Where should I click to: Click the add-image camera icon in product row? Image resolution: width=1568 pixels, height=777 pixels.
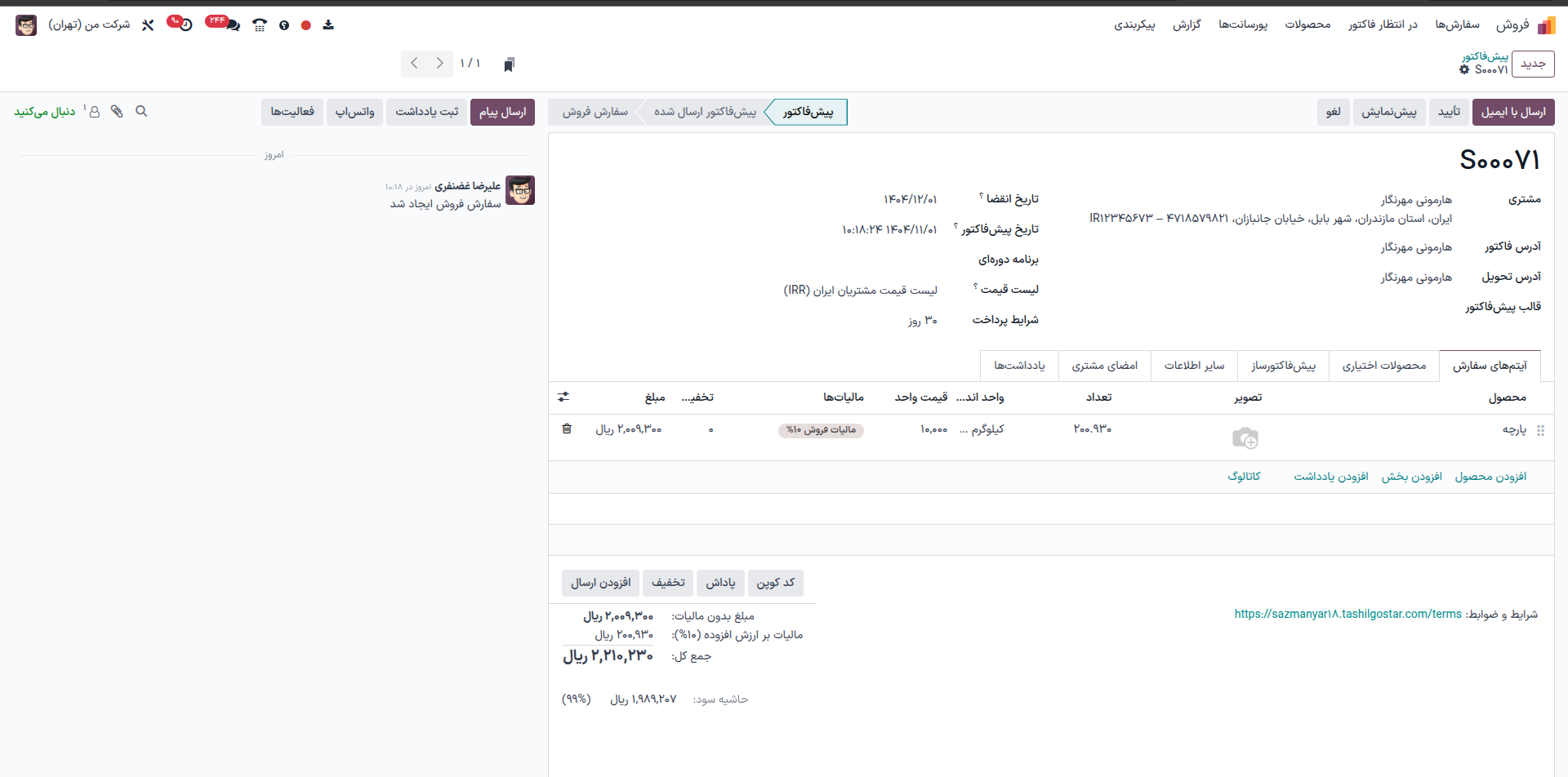pyautogui.click(x=1245, y=438)
